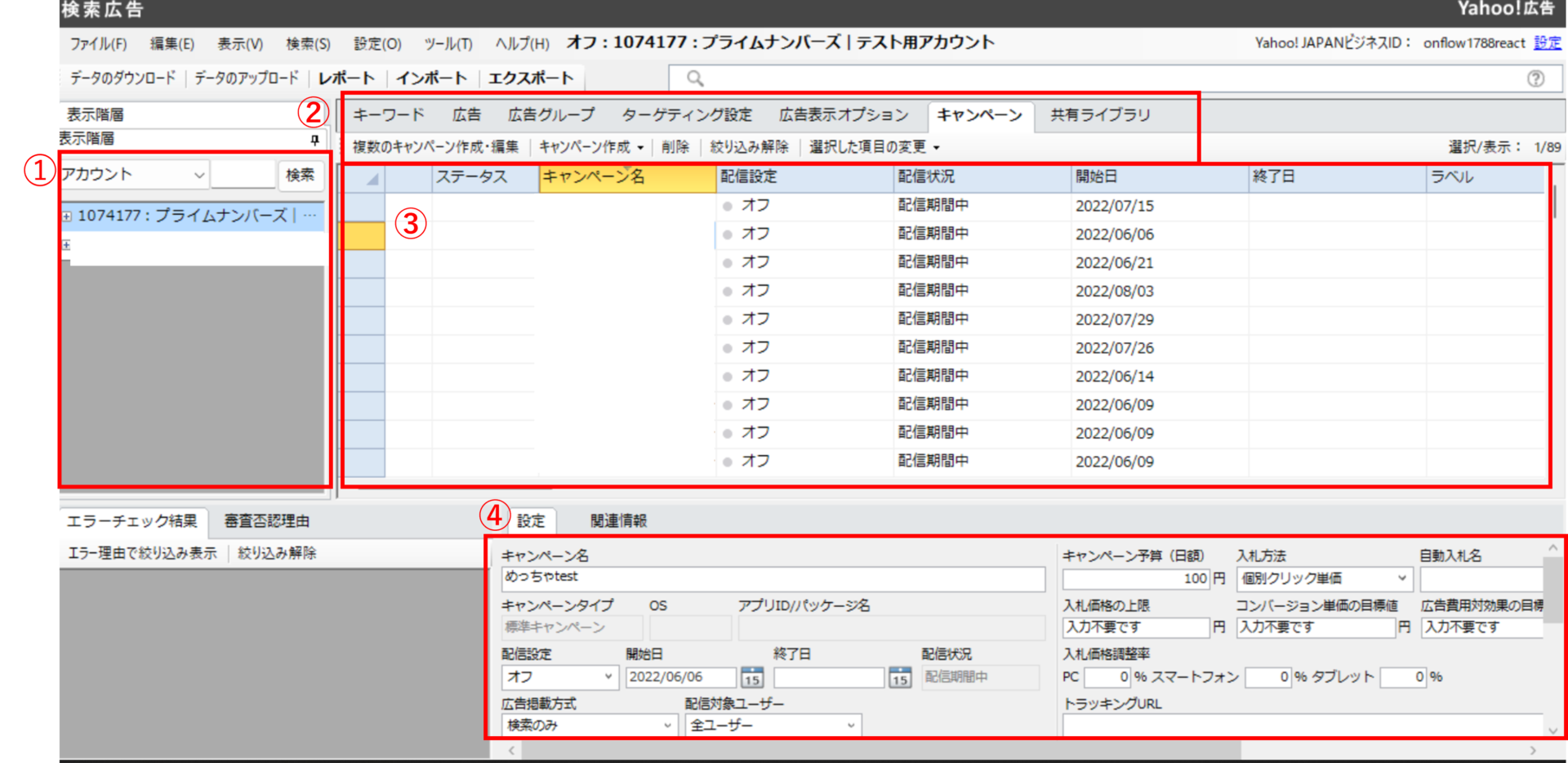Viewport: 1568px width, 763px height.
Task: Switch to the キーワード tab
Action: tap(389, 115)
